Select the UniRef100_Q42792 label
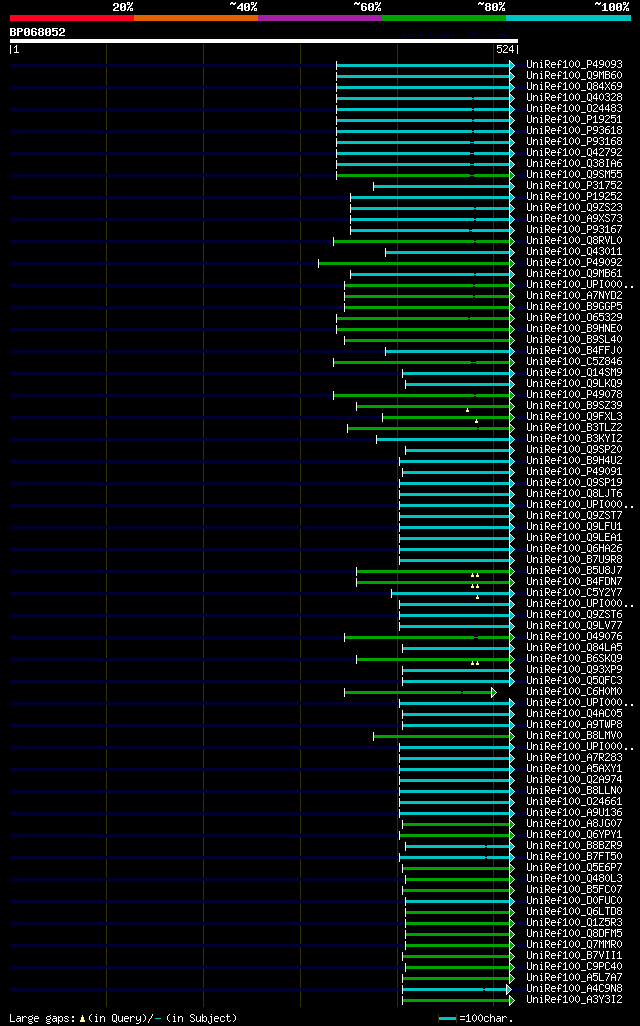 [575, 152]
